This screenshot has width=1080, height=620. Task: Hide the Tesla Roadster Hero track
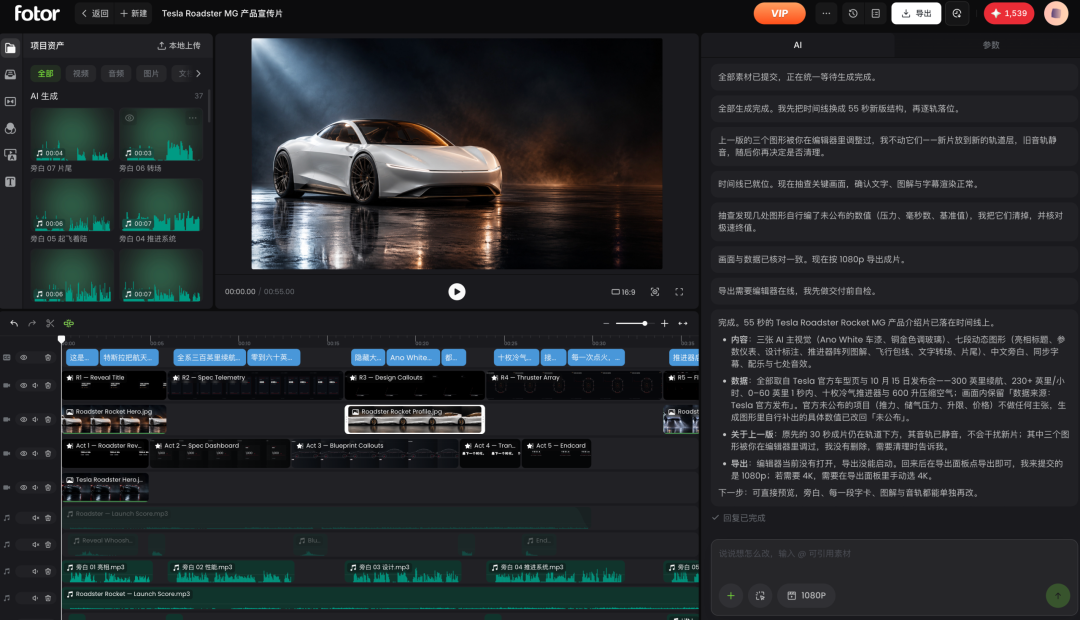point(23,487)
